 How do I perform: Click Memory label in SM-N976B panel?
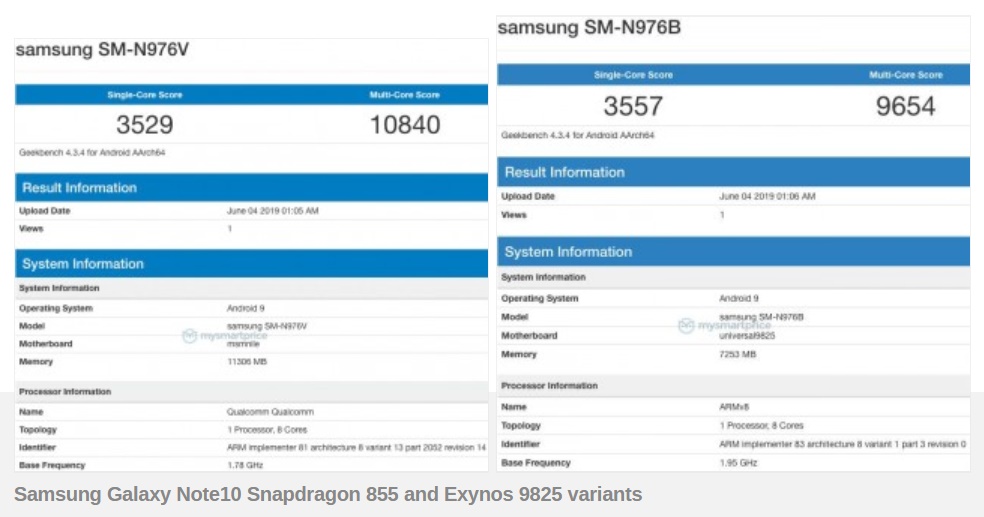coord(518,354)
